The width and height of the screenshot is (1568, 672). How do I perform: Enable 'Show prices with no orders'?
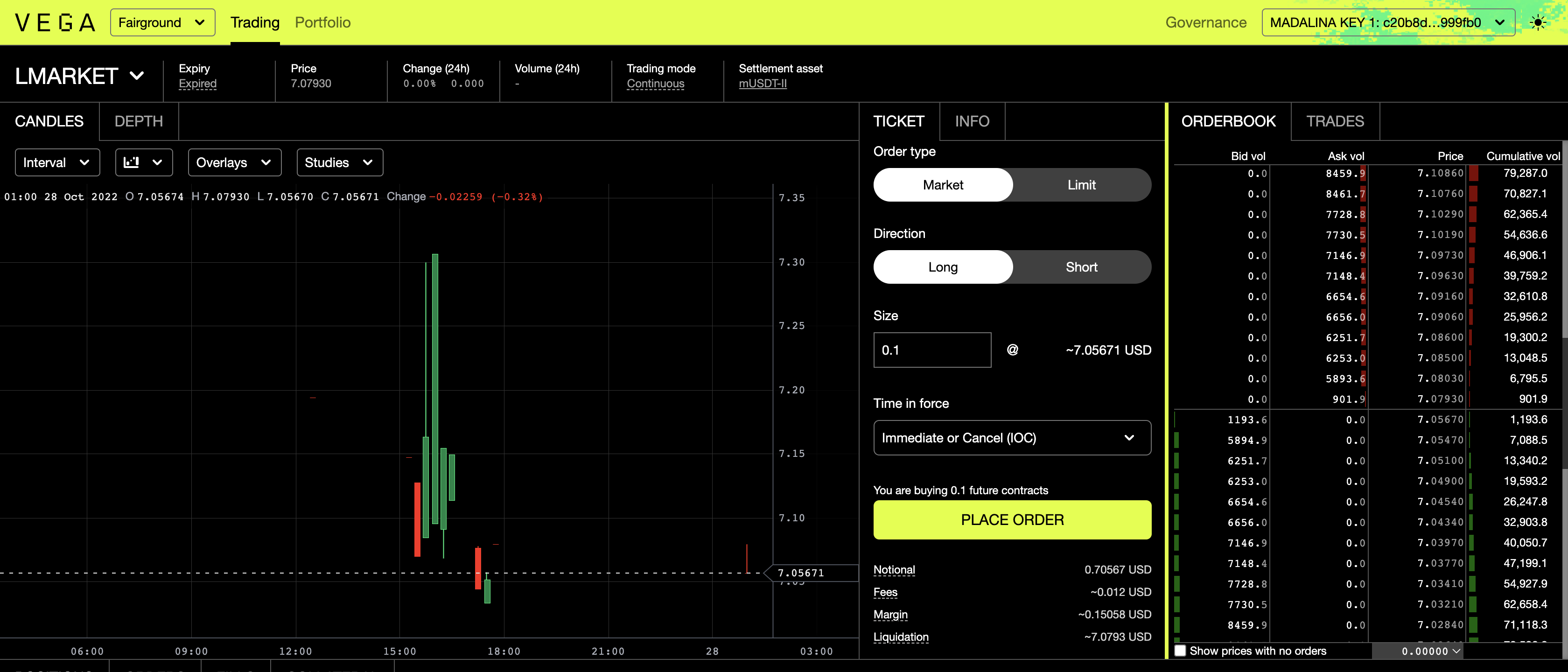[x=1181, y=651]
